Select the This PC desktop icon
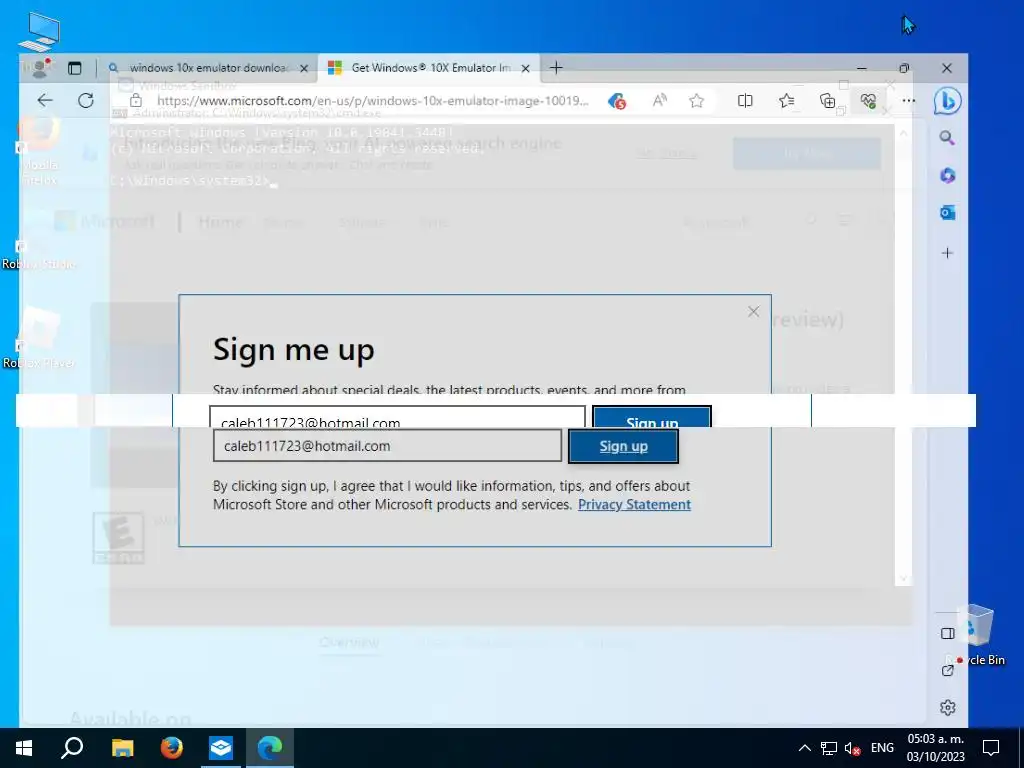This screenshot has height=768, width=1024. tap(39, 33)
